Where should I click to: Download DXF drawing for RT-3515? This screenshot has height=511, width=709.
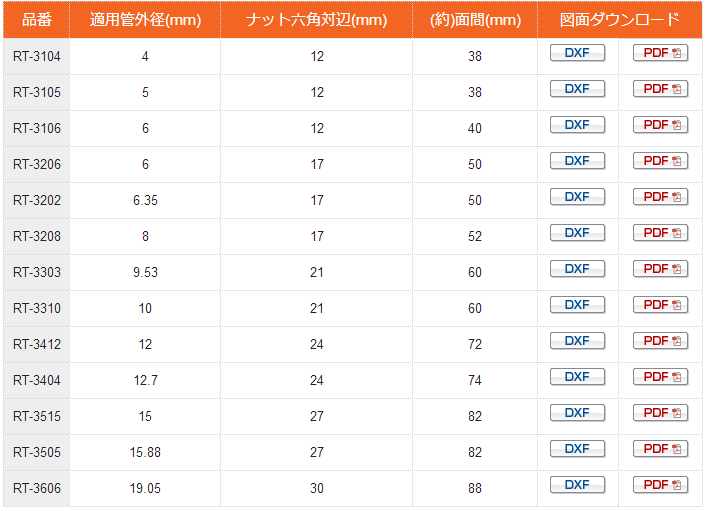[577, 413]
